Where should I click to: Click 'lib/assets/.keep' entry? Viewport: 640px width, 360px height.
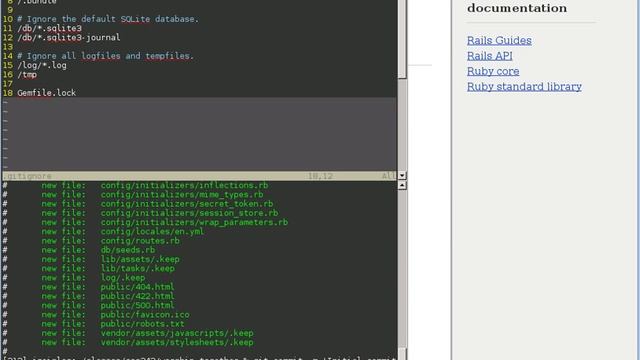(x=140, y=259)
